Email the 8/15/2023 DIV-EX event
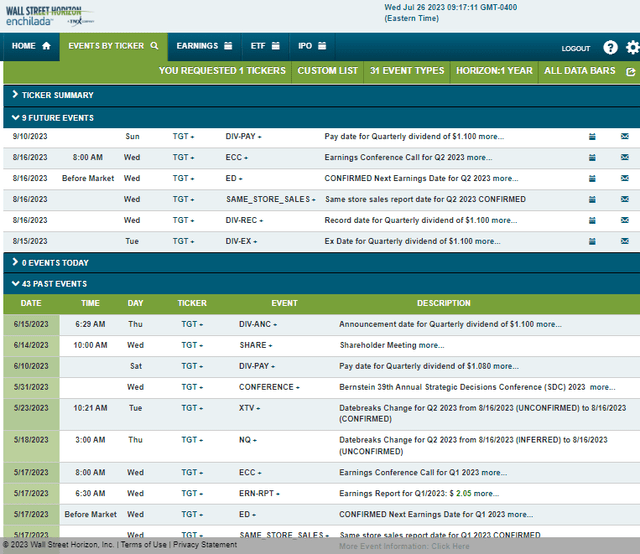This screenshot has height=554, width=640. click(x=624, y=241)
